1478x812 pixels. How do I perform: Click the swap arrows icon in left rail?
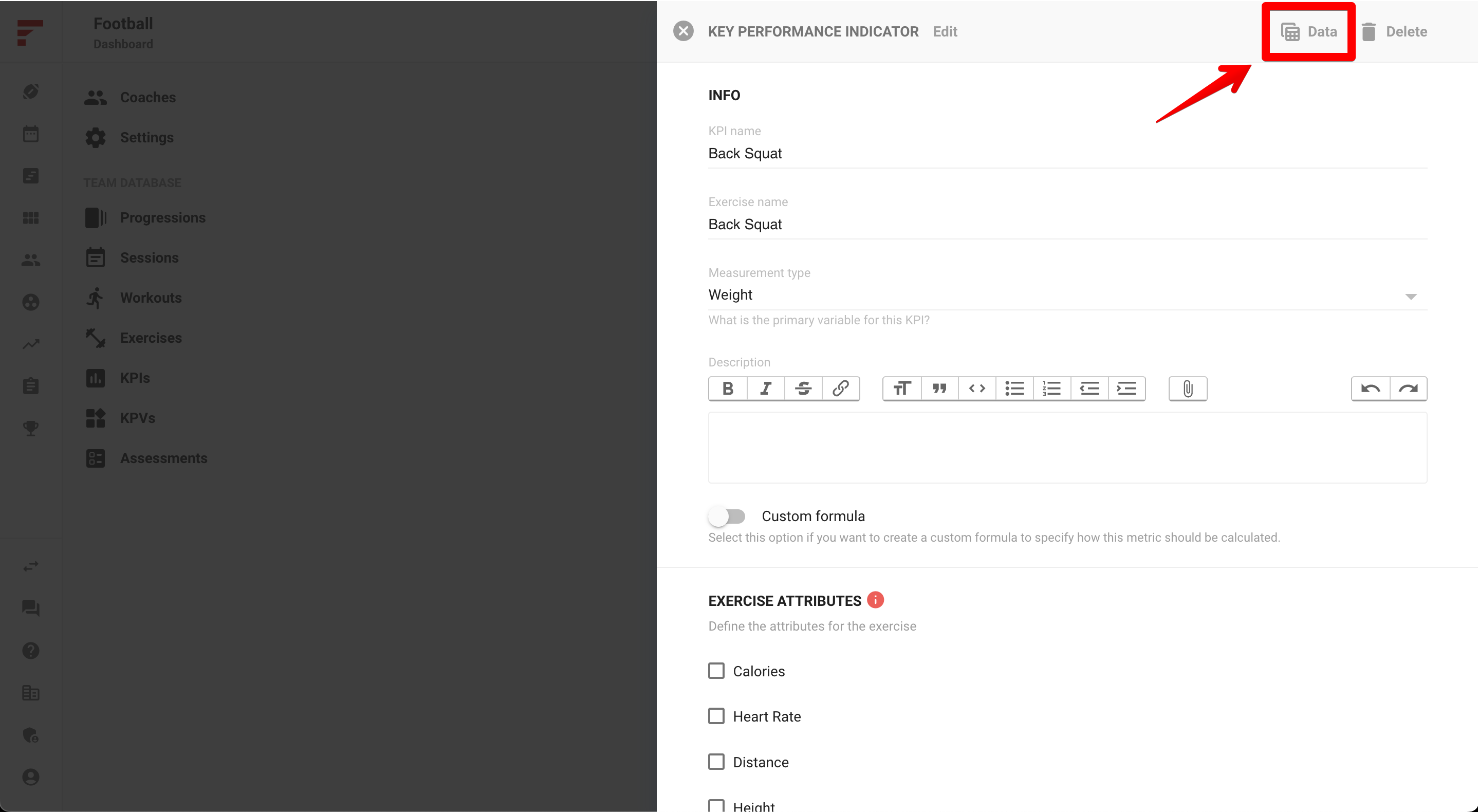(30, 566)
